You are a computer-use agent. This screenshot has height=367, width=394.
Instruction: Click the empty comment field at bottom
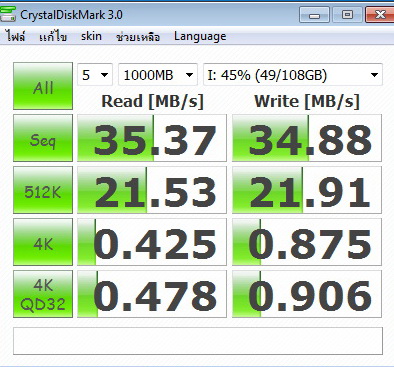pos(198,341)
